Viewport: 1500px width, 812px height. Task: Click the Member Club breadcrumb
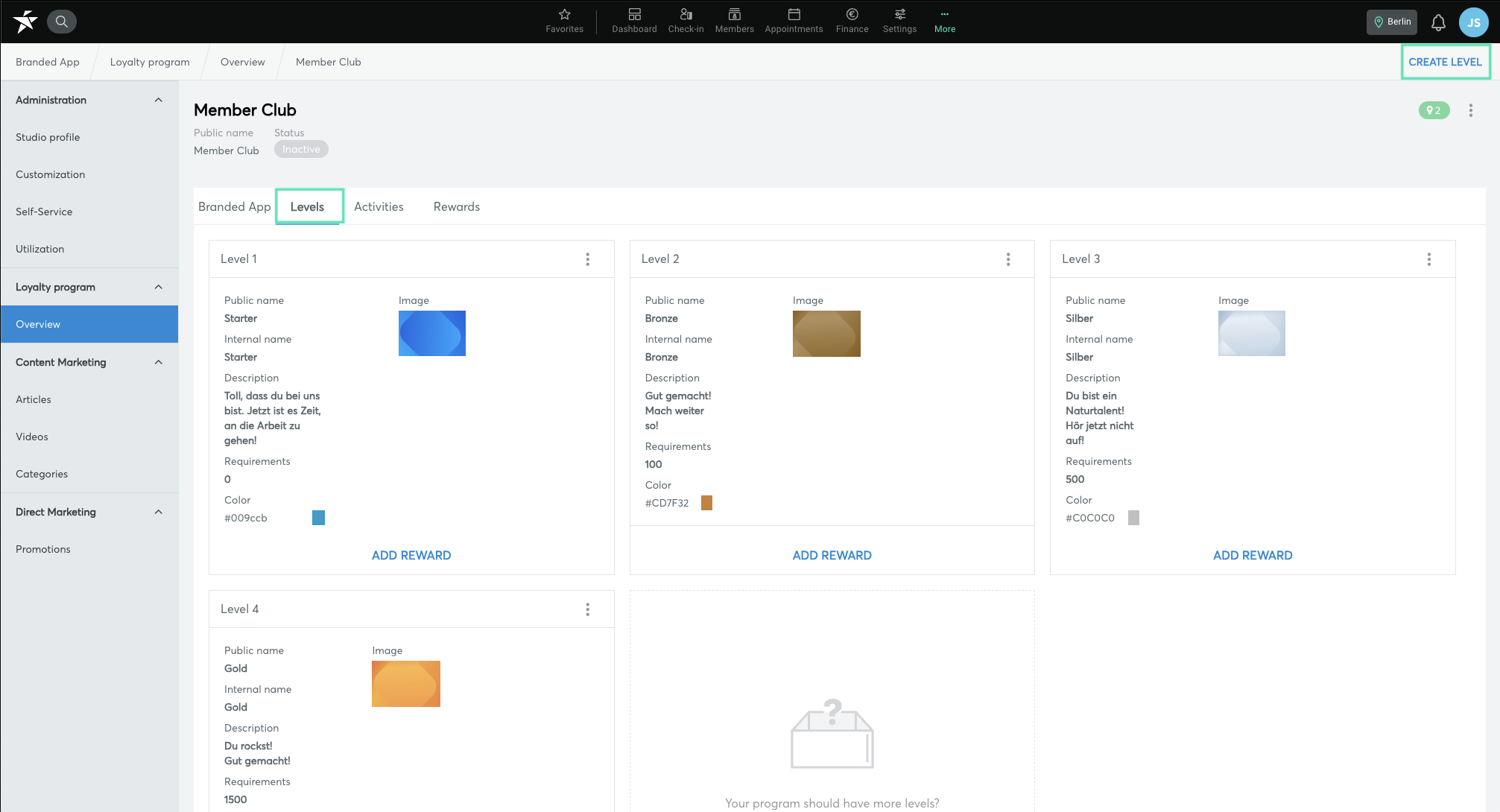(x=328, y=62)
